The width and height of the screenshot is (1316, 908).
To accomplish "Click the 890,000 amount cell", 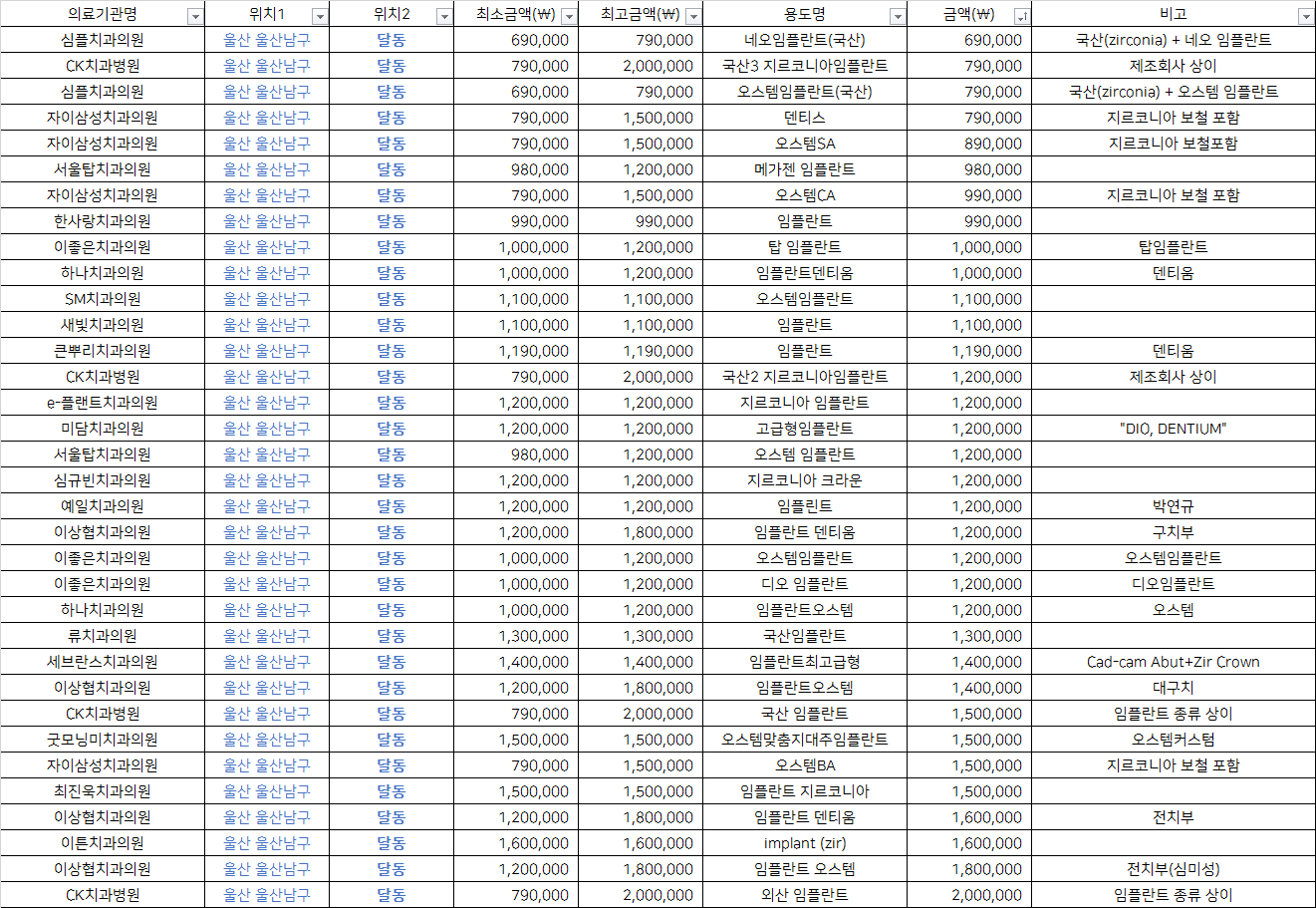I will tap(969, 144).
